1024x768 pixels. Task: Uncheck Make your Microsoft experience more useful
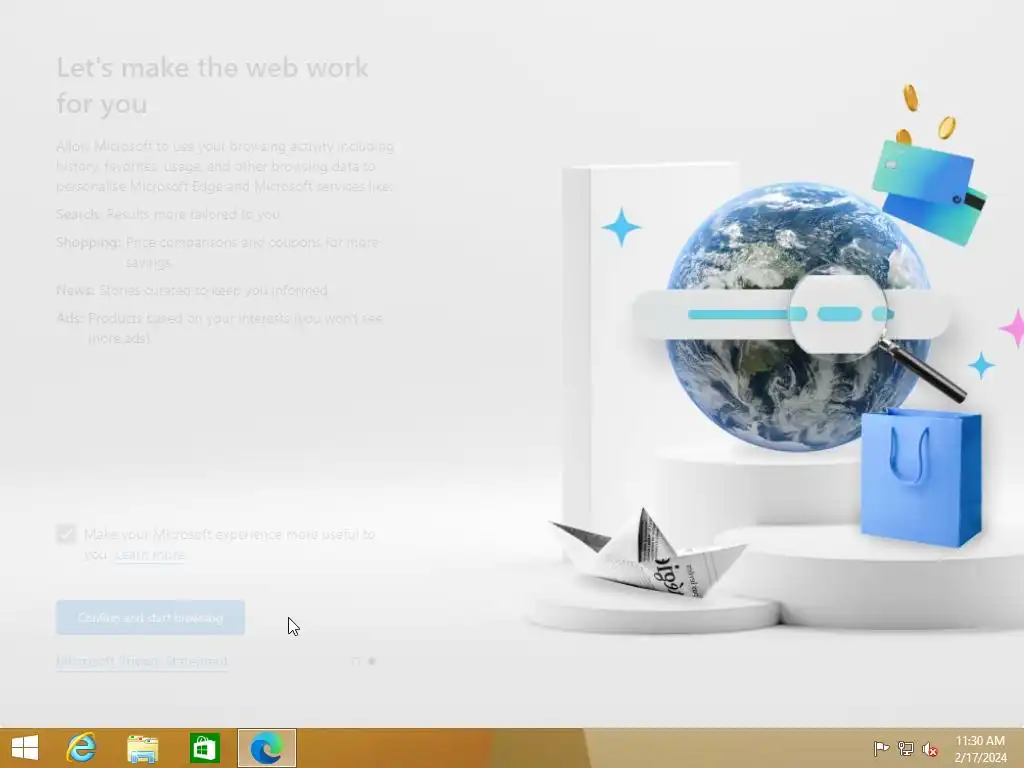[66, 534]
